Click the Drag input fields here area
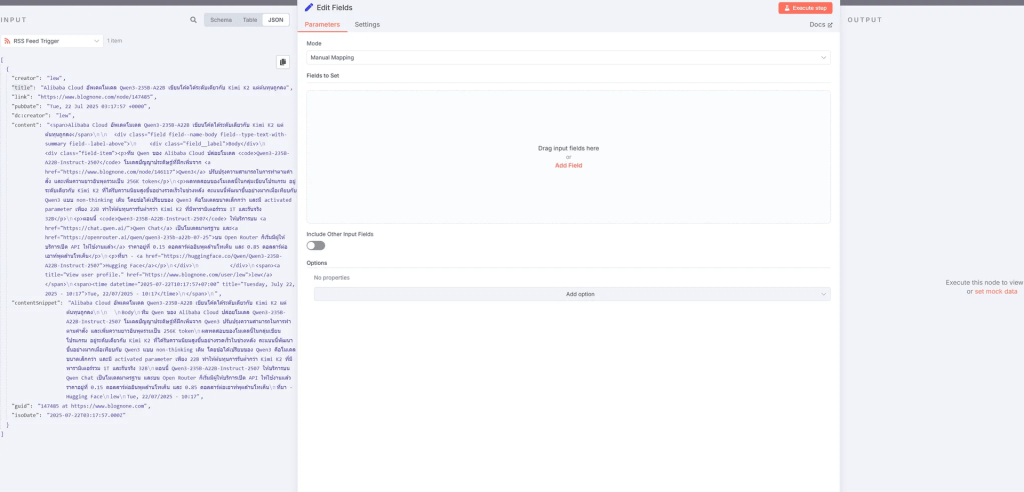 pyautogui.click(x=568, y=148)
